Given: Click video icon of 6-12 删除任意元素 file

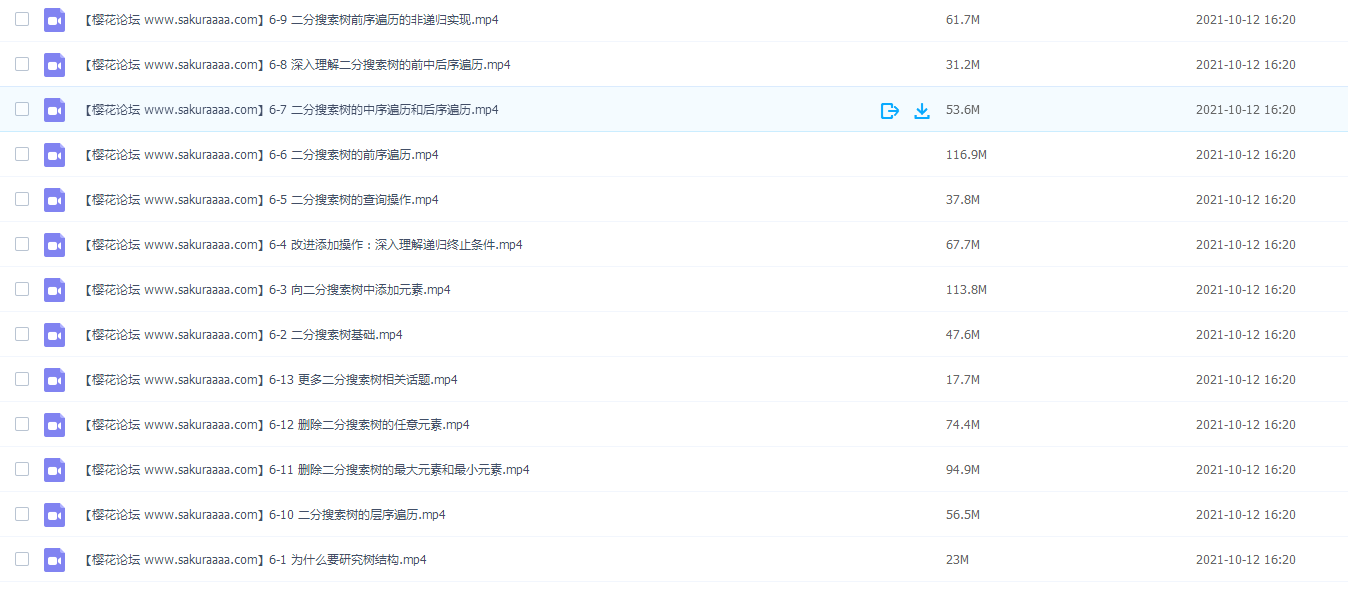Looking at the screenshot, I should tap(54, 425).
